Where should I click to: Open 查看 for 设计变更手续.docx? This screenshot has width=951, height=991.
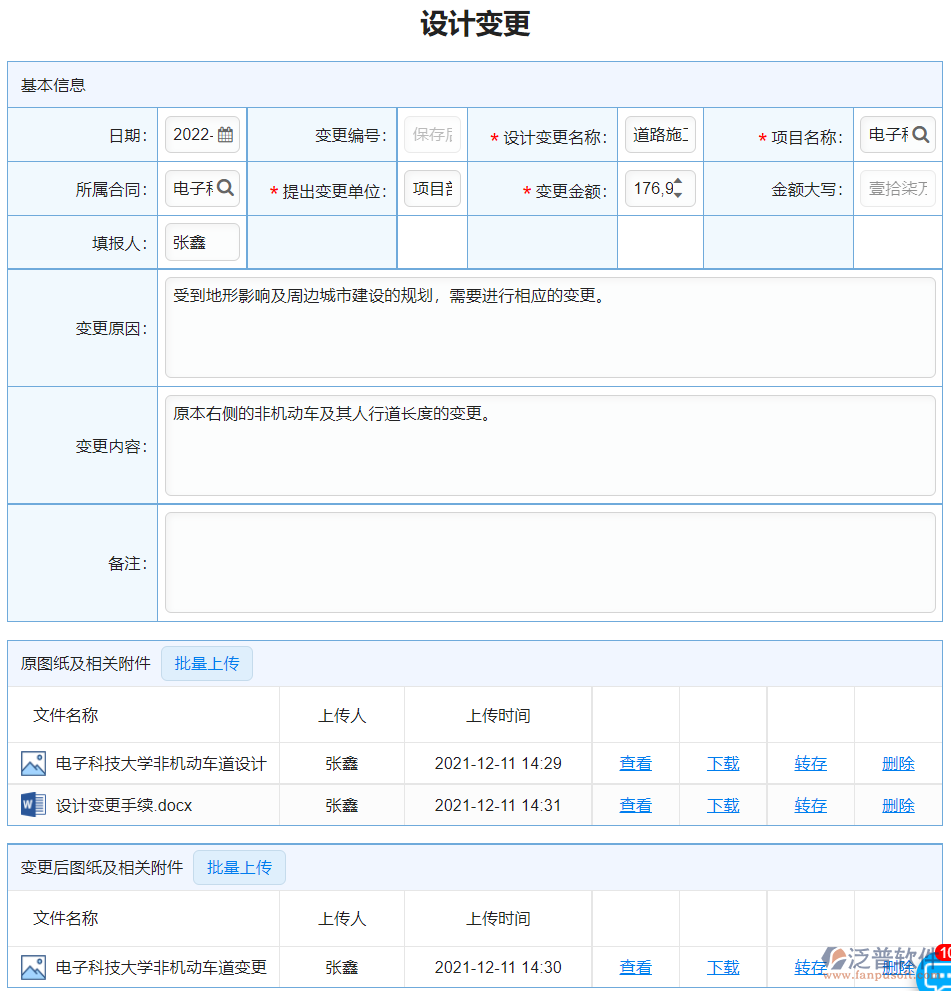click(x=636, y=805)
